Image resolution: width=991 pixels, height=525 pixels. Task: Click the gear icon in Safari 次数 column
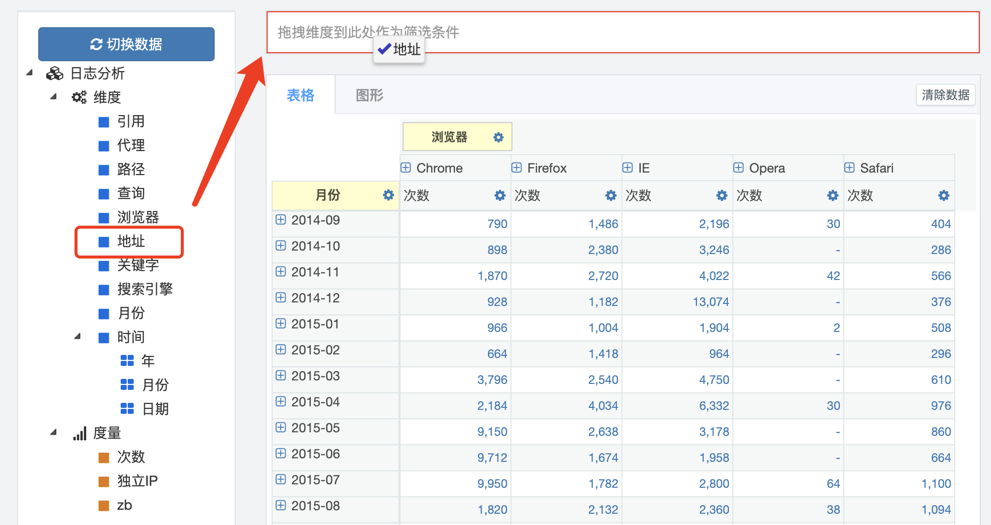pos(942,196)
